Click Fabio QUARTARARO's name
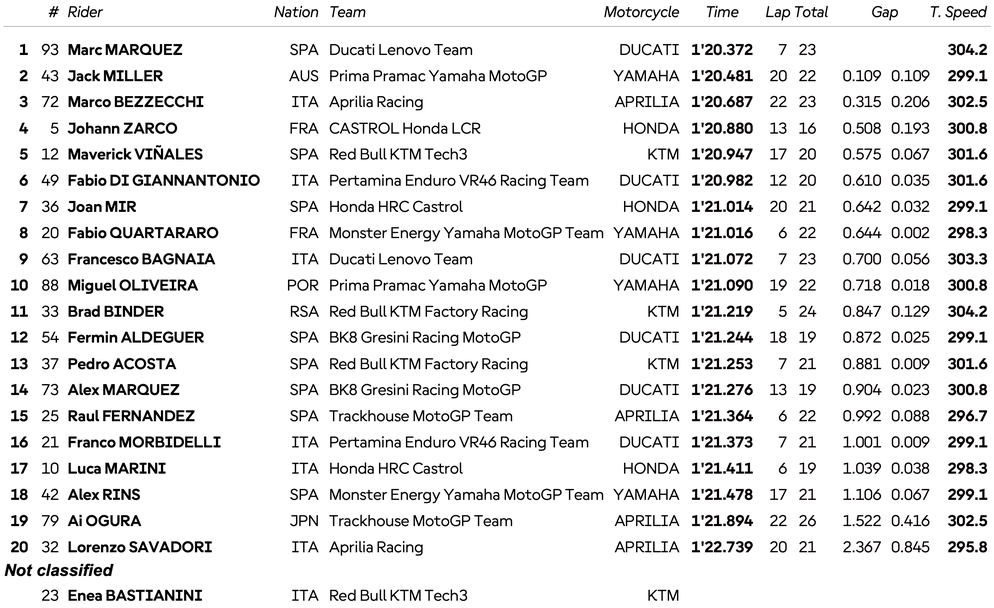 click(x=141, y=233)
